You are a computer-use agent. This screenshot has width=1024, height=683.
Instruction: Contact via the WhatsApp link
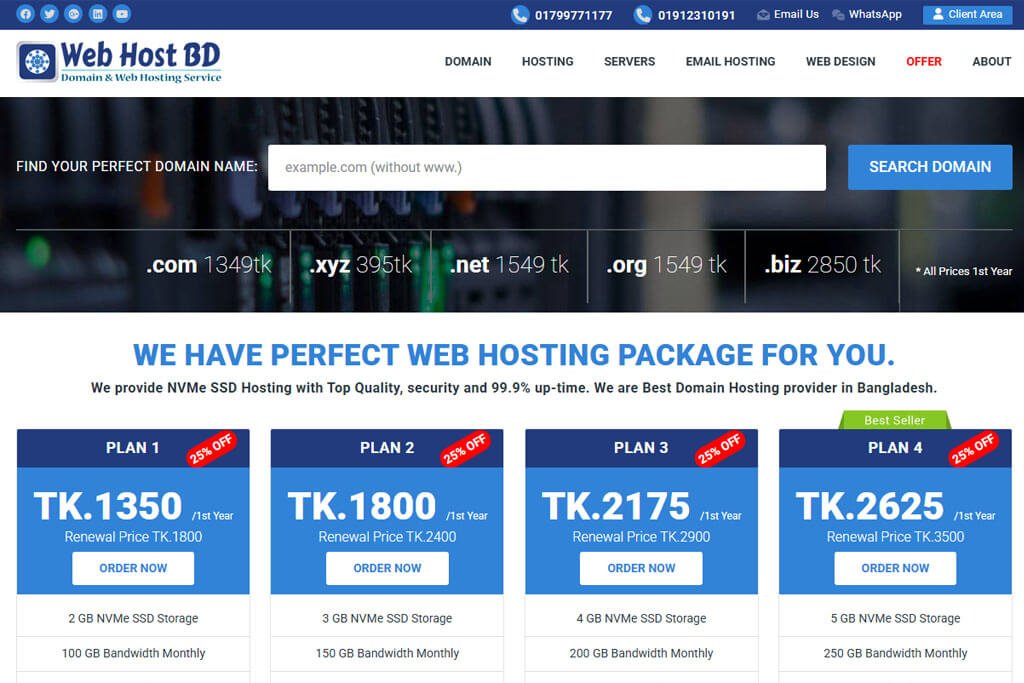coord(867,14)
